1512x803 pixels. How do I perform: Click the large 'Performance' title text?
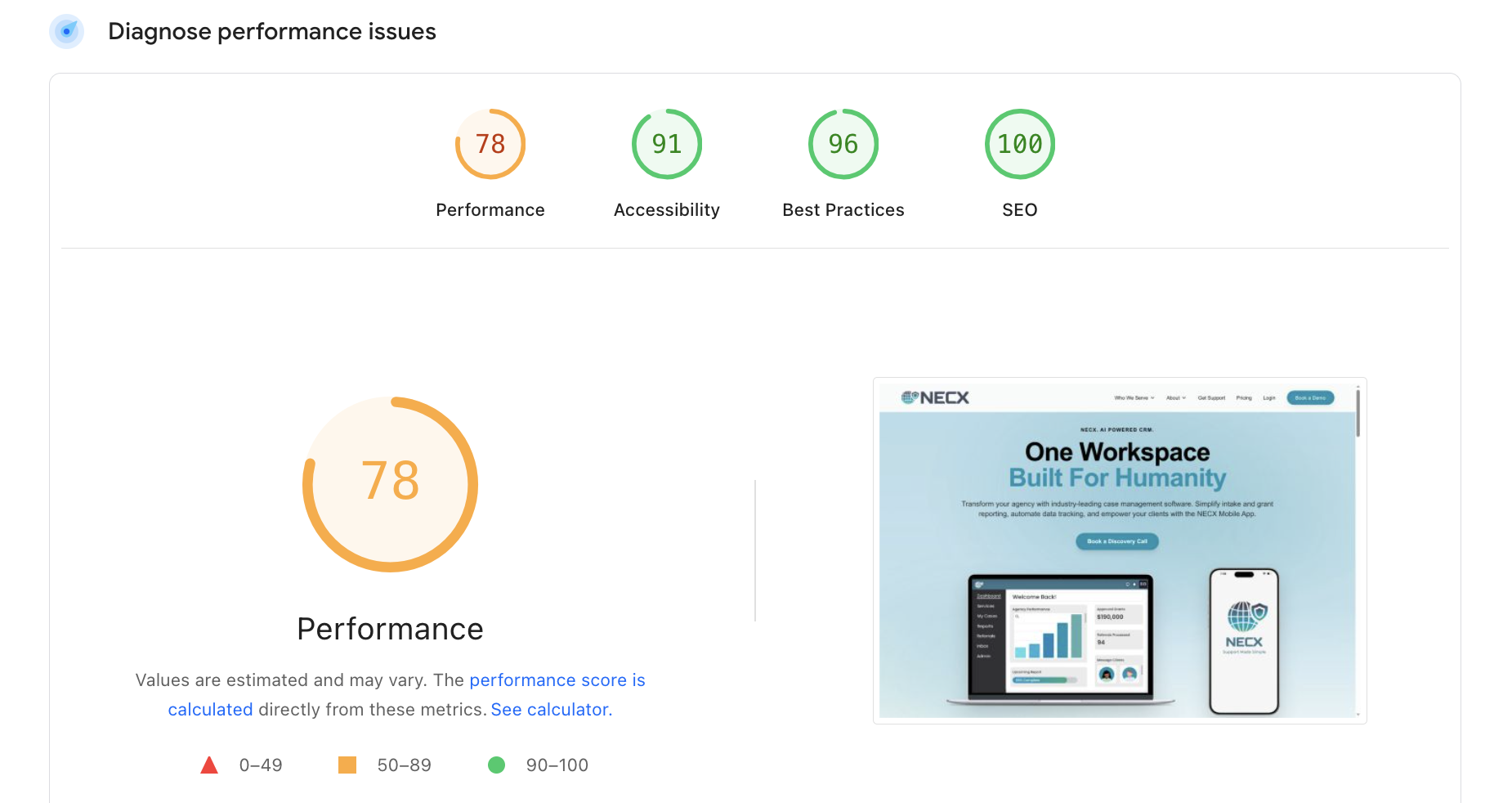point(390,629)
